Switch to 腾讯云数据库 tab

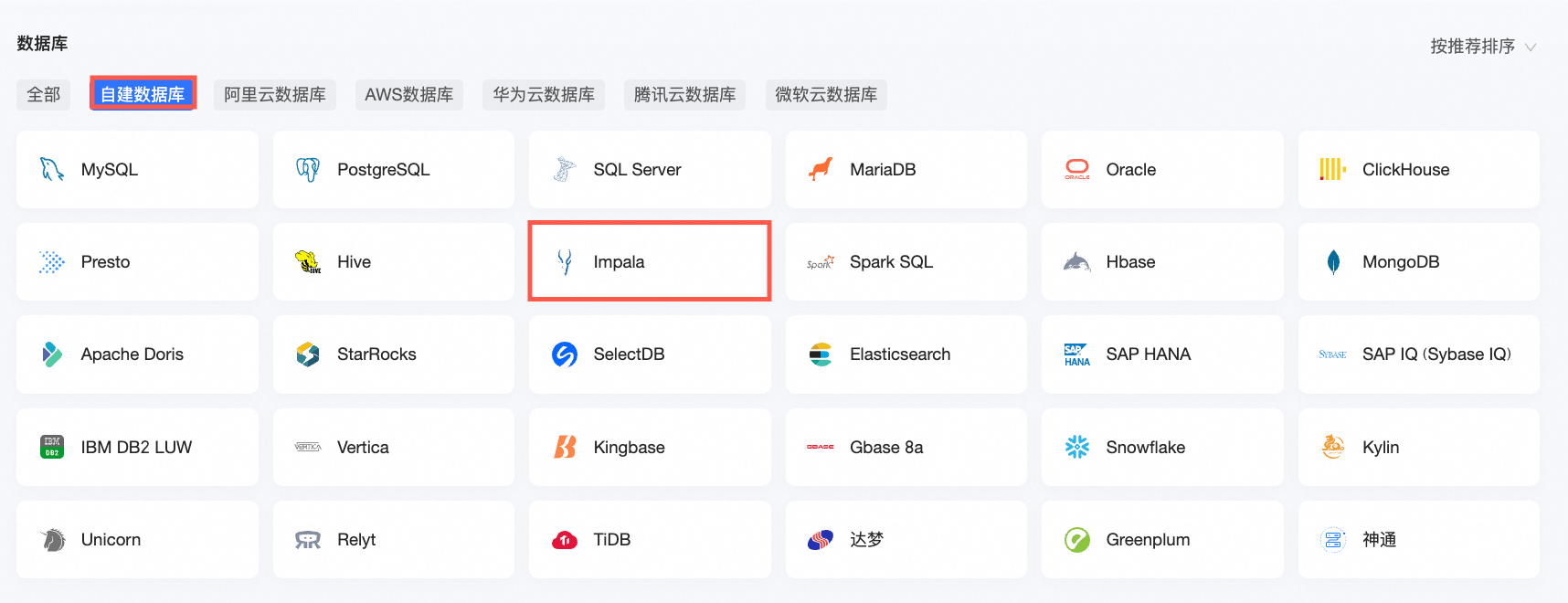tap(684, 94)
